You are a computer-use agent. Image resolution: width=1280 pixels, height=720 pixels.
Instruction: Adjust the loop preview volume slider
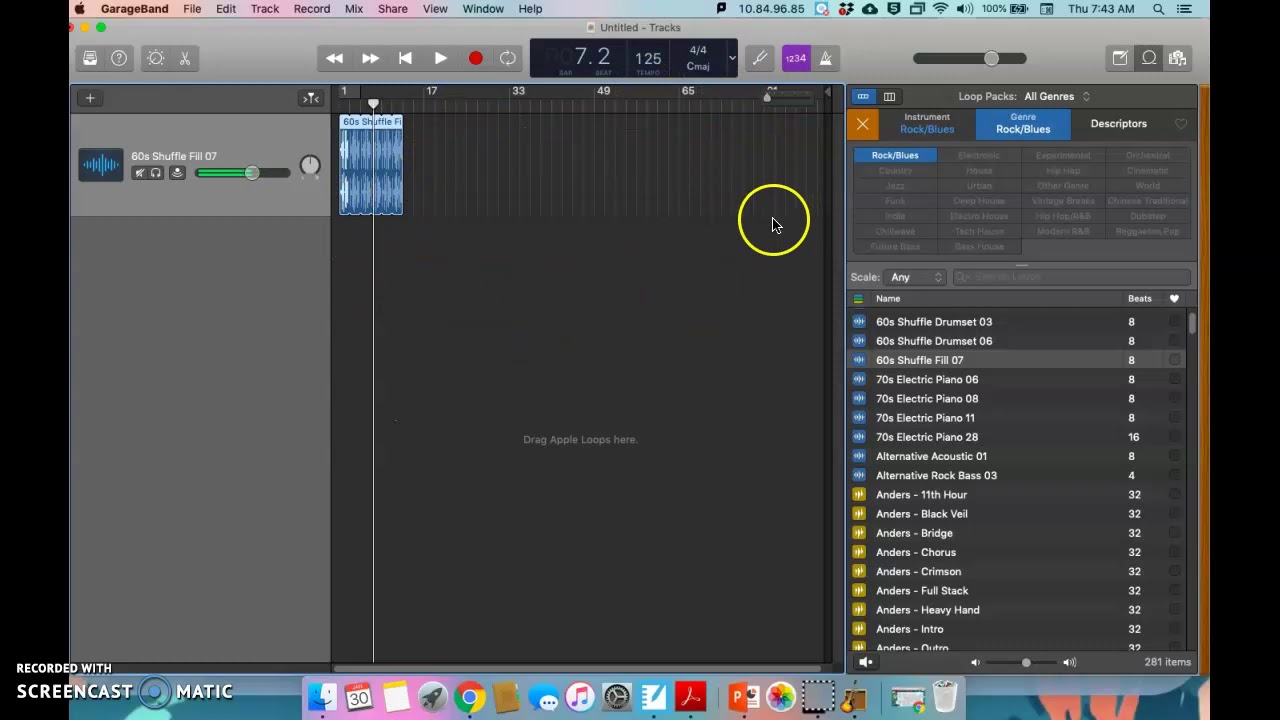click(1022, 662)
